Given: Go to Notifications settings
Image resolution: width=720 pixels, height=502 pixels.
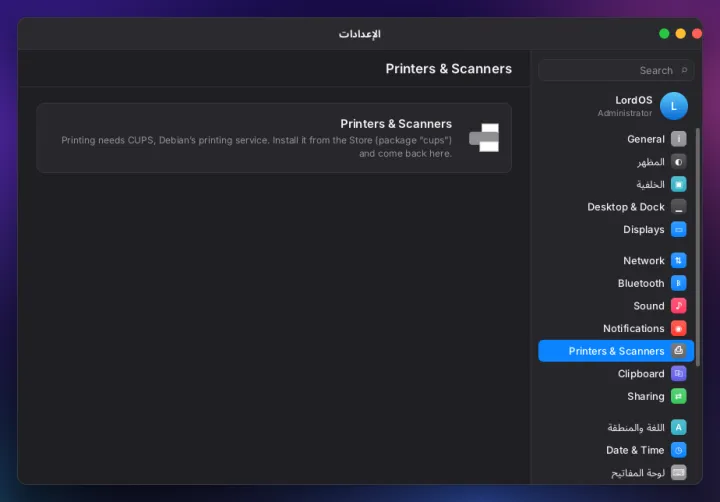Looking at the screenshot, I should tap(616, 328).
